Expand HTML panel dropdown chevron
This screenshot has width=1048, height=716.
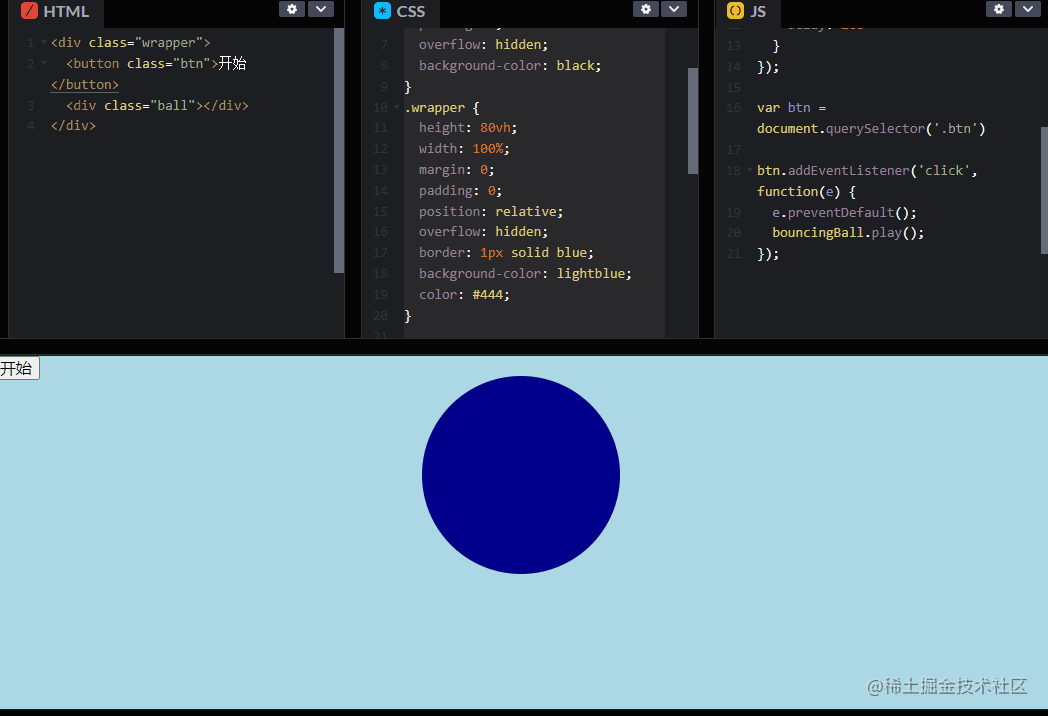pyautogui.click(x=321, y=9)
